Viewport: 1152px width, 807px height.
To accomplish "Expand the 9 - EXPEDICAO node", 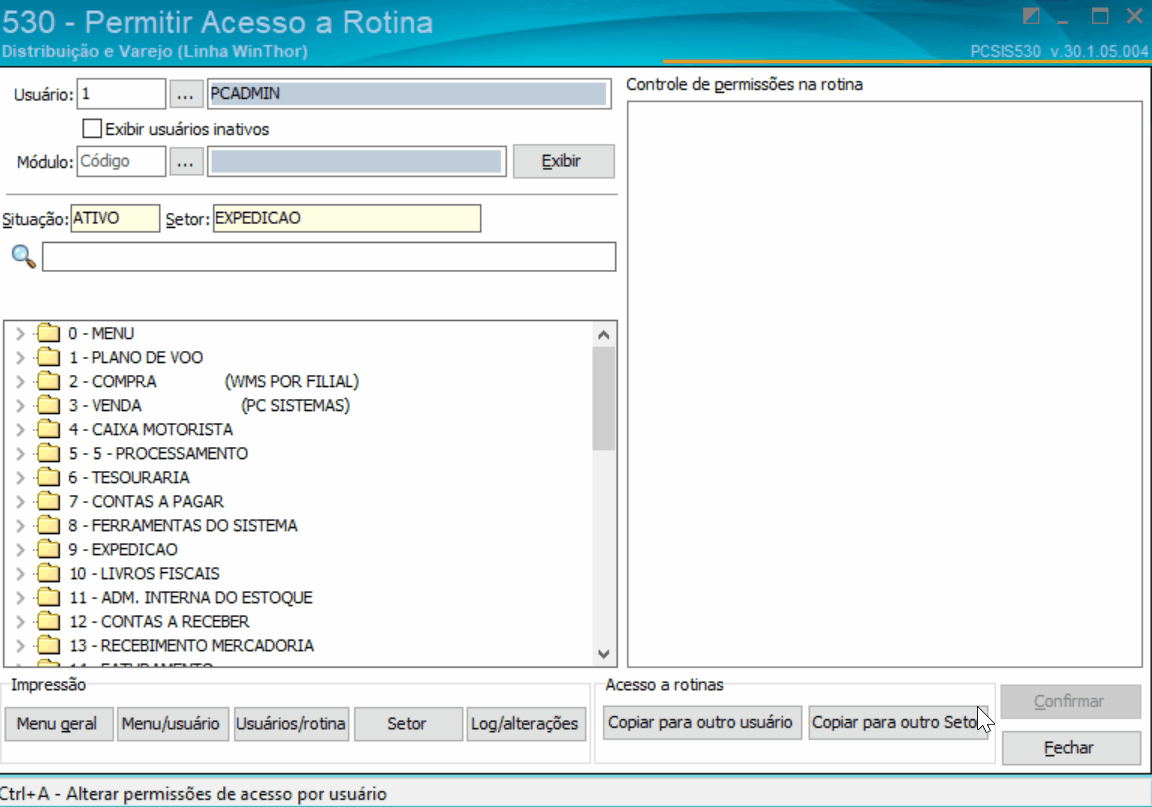I will click(x=21, y=550).
